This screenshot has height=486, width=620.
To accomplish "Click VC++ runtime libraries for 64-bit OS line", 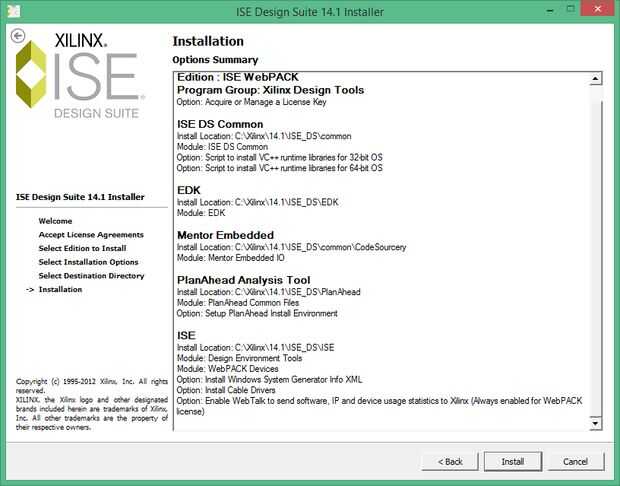I will [x=280, y=168].
